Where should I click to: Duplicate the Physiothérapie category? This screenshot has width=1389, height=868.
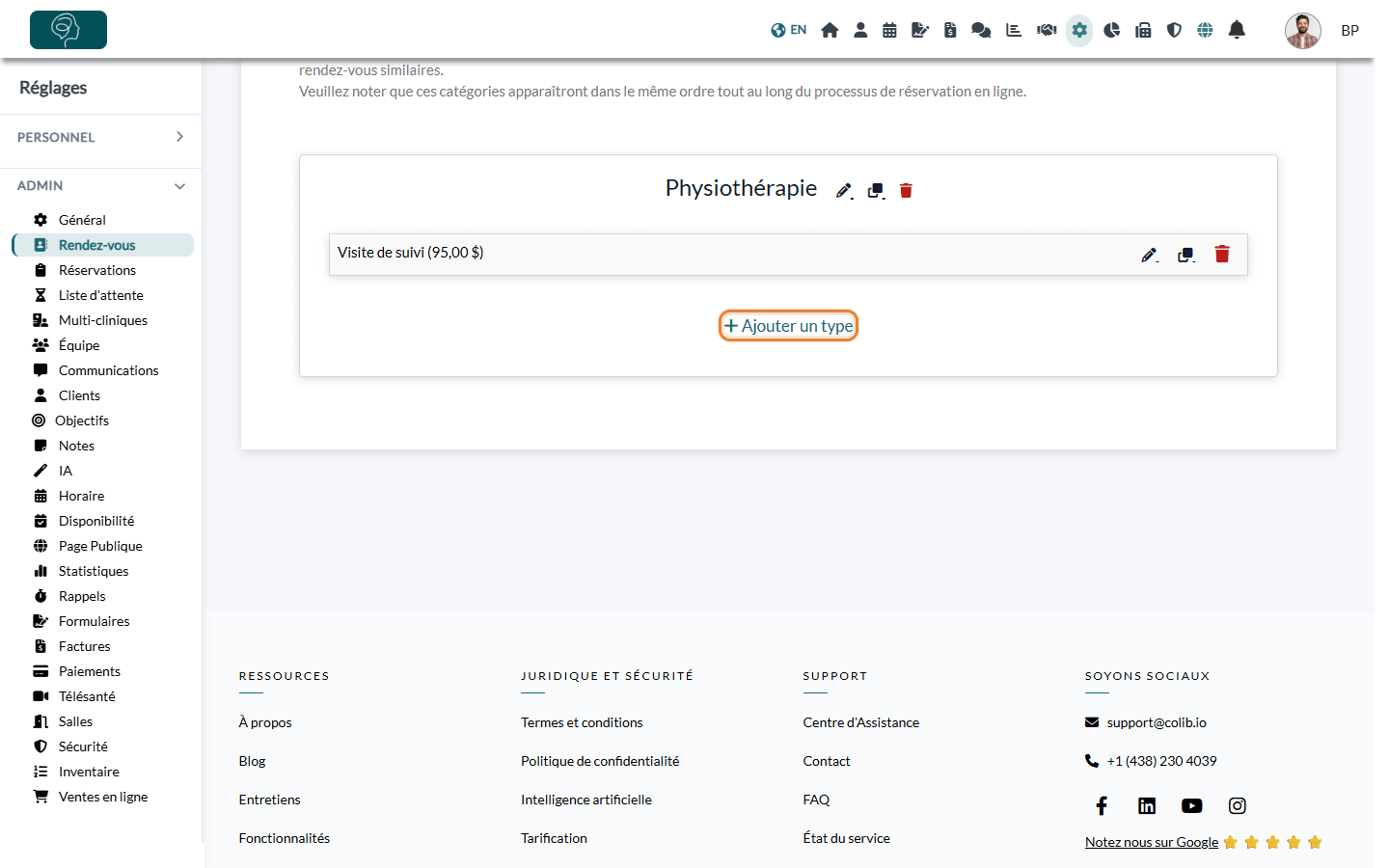point(876,190)
